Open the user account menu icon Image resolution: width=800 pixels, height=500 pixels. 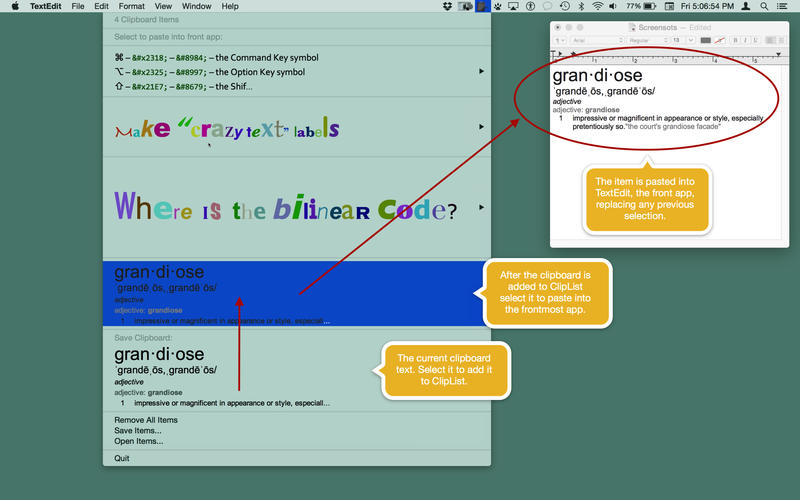tap(745, 6)
